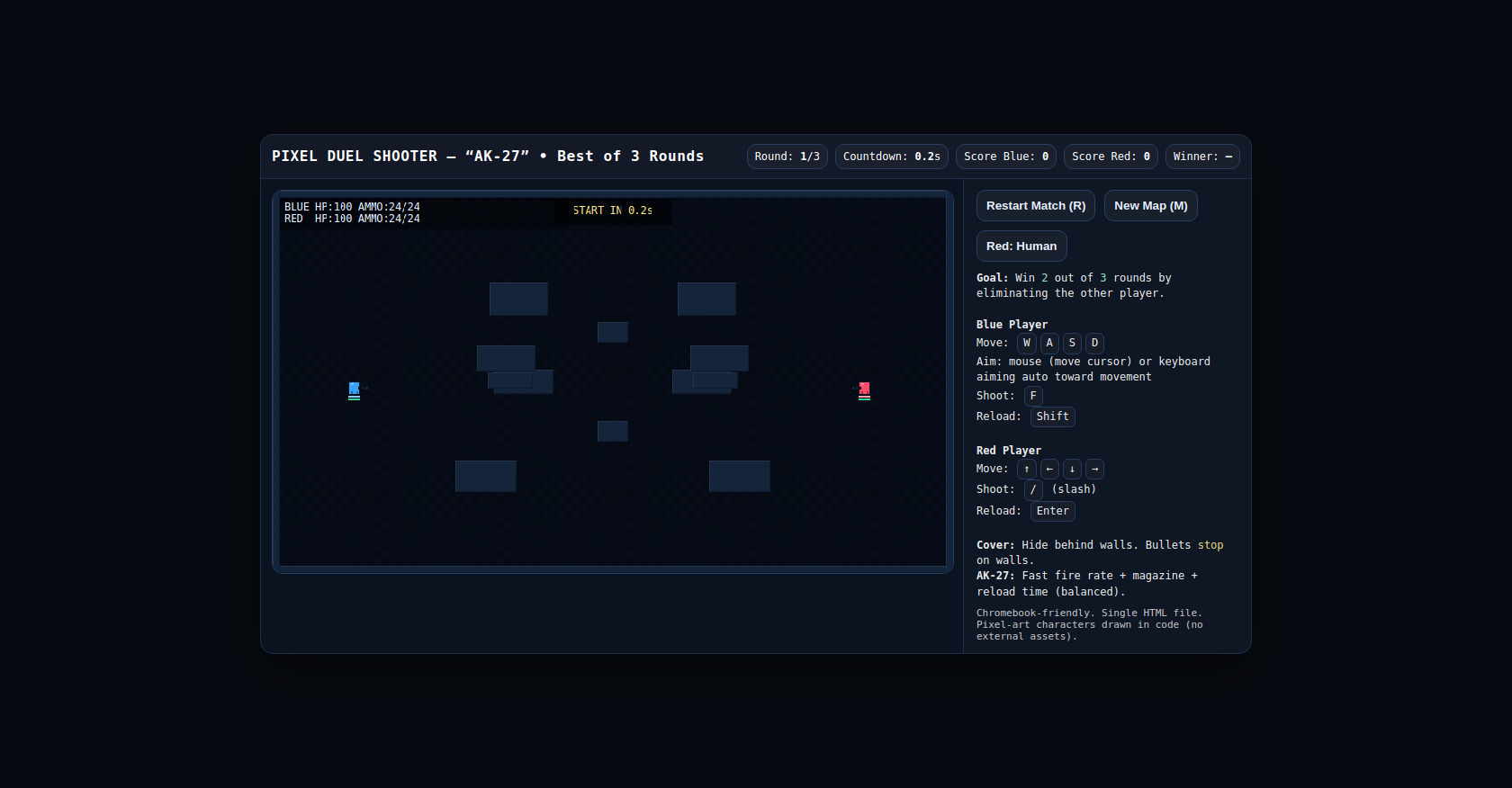Viewport: 1512px width, 788px height.
Task: Click the right arrow key badge
Action: click(x=1094, y=469)
